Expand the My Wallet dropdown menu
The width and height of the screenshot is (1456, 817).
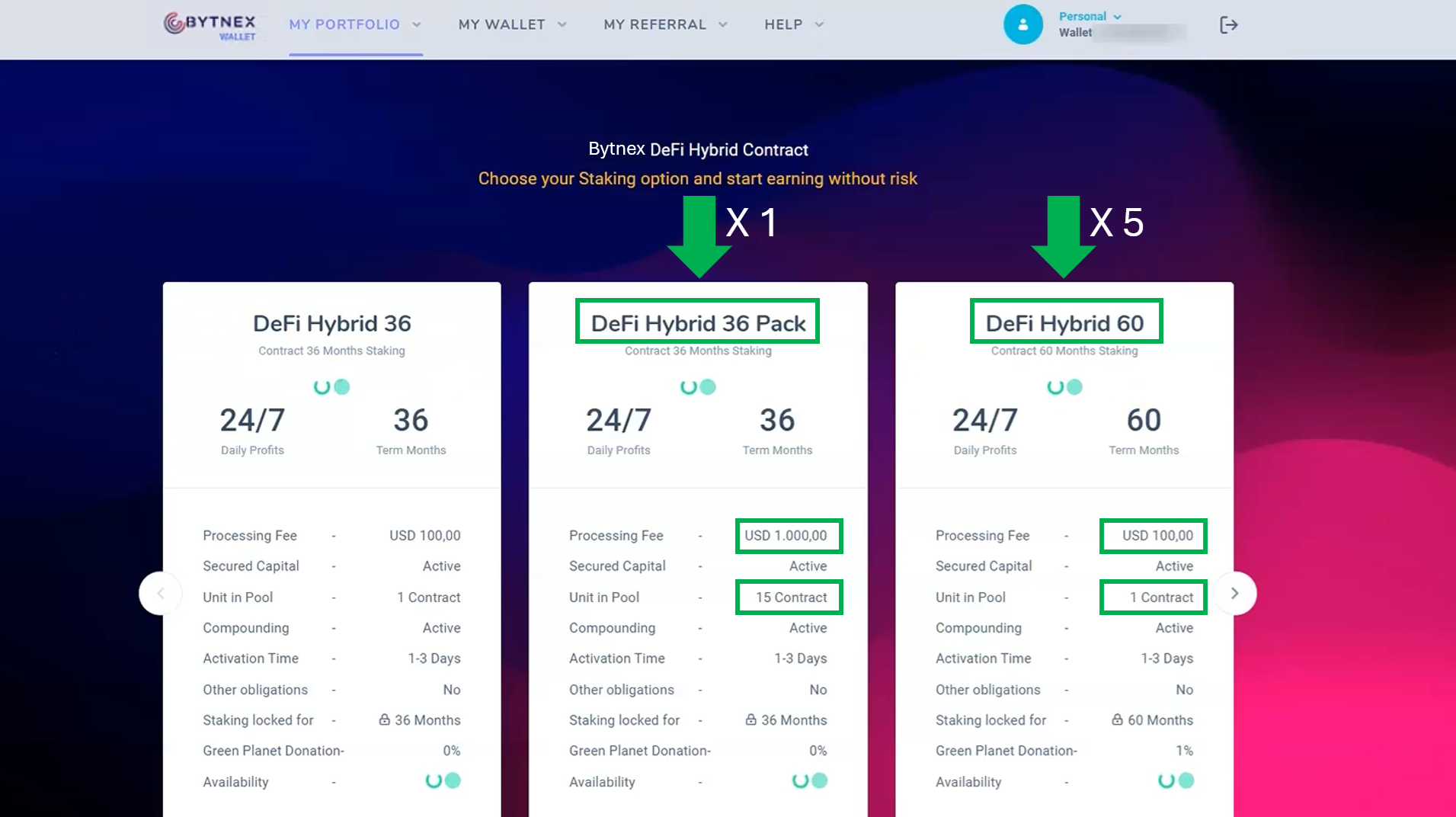(x=512, y=25)
